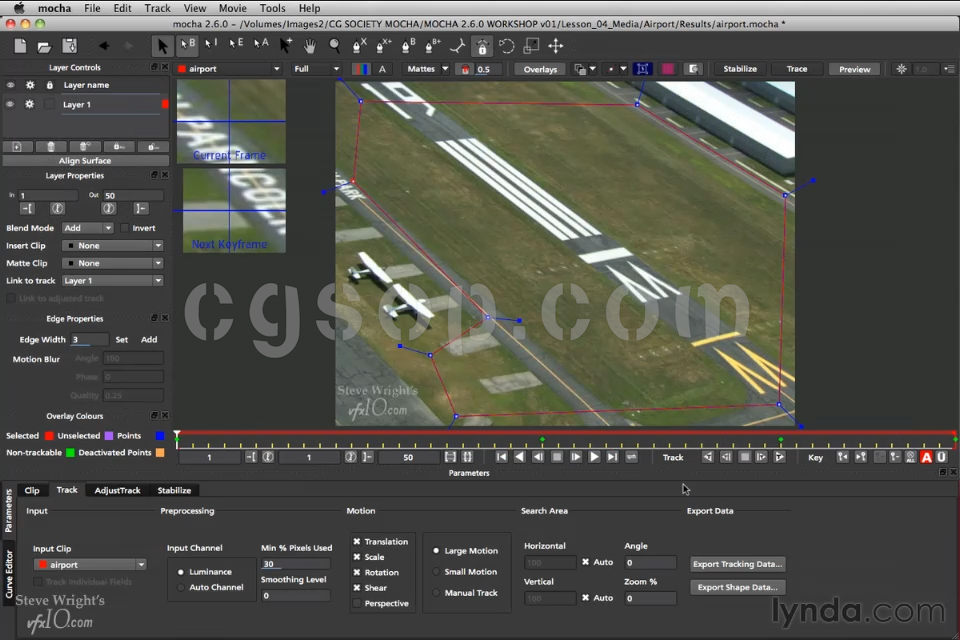The height and width of the screenshot is (640, 960).
Task: Select the Zoom magnifier tool
Action: coord(335,46)
